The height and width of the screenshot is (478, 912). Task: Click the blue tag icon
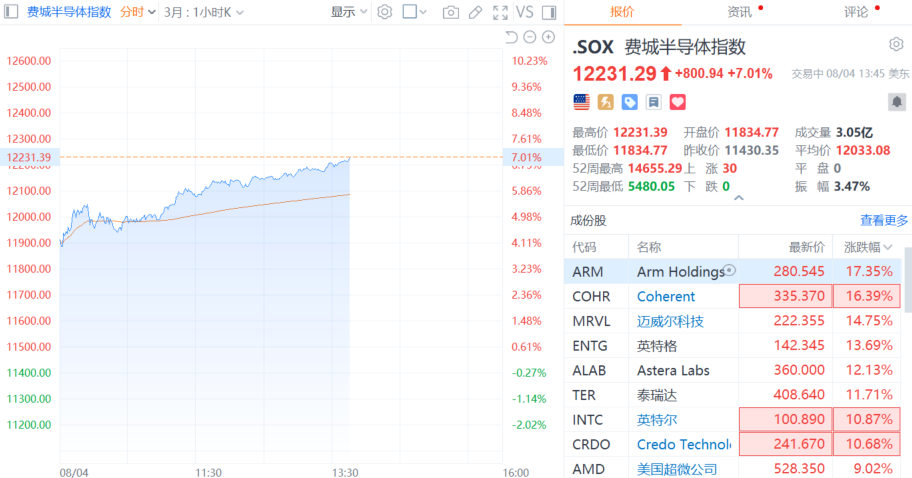pos(629,102)
